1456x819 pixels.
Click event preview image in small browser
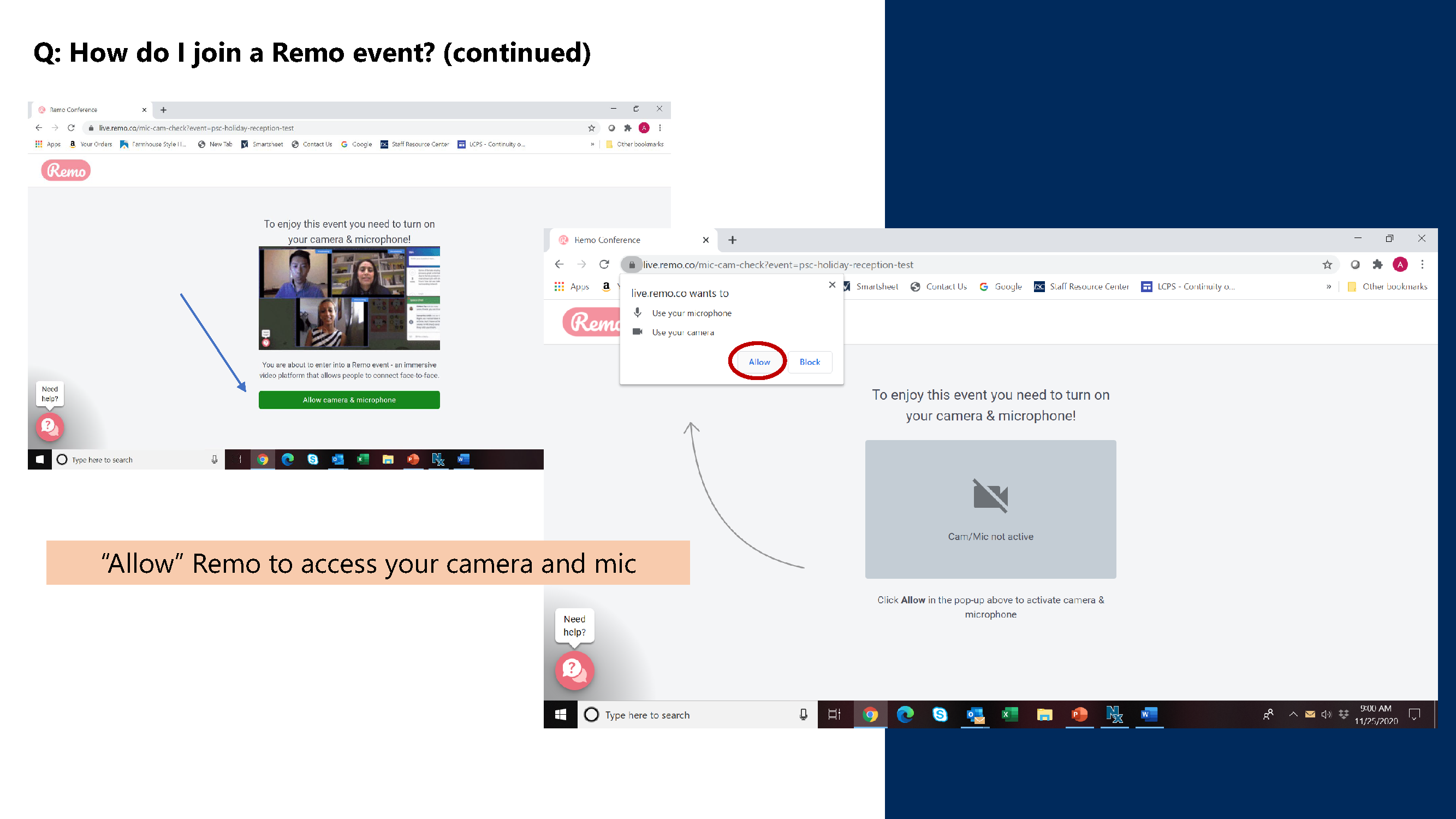coord(349,298)
